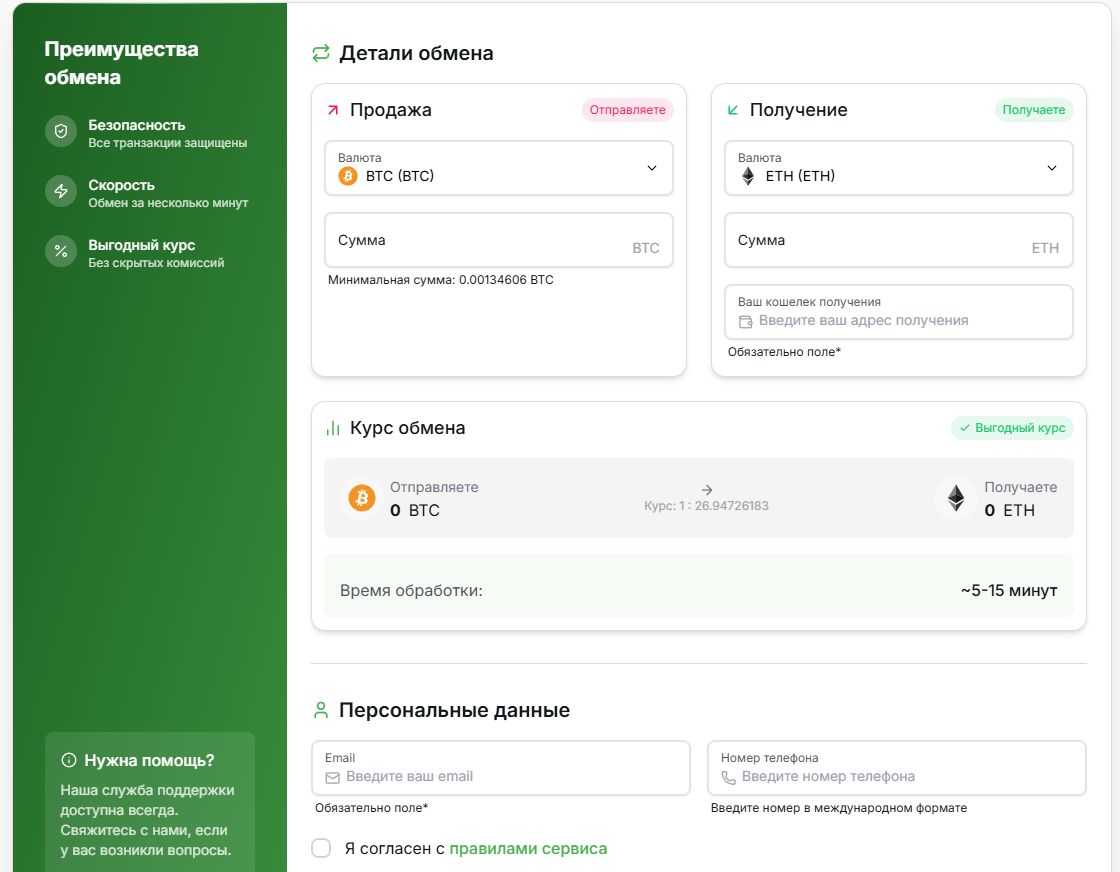Click the bar chart icon beside Курс обмена
This screenshot has height=872, width=1120.
pos(333,428)
